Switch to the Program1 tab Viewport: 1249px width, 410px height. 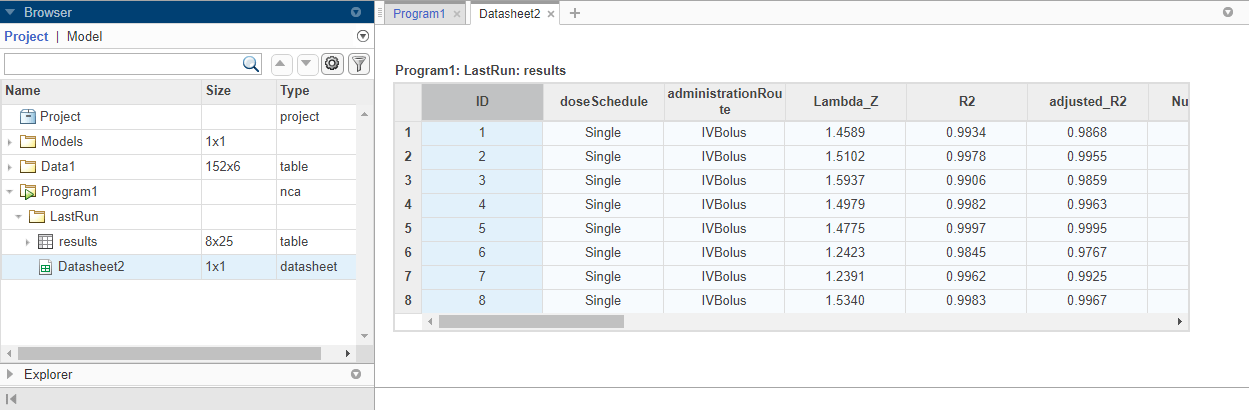tap(418, 14)
